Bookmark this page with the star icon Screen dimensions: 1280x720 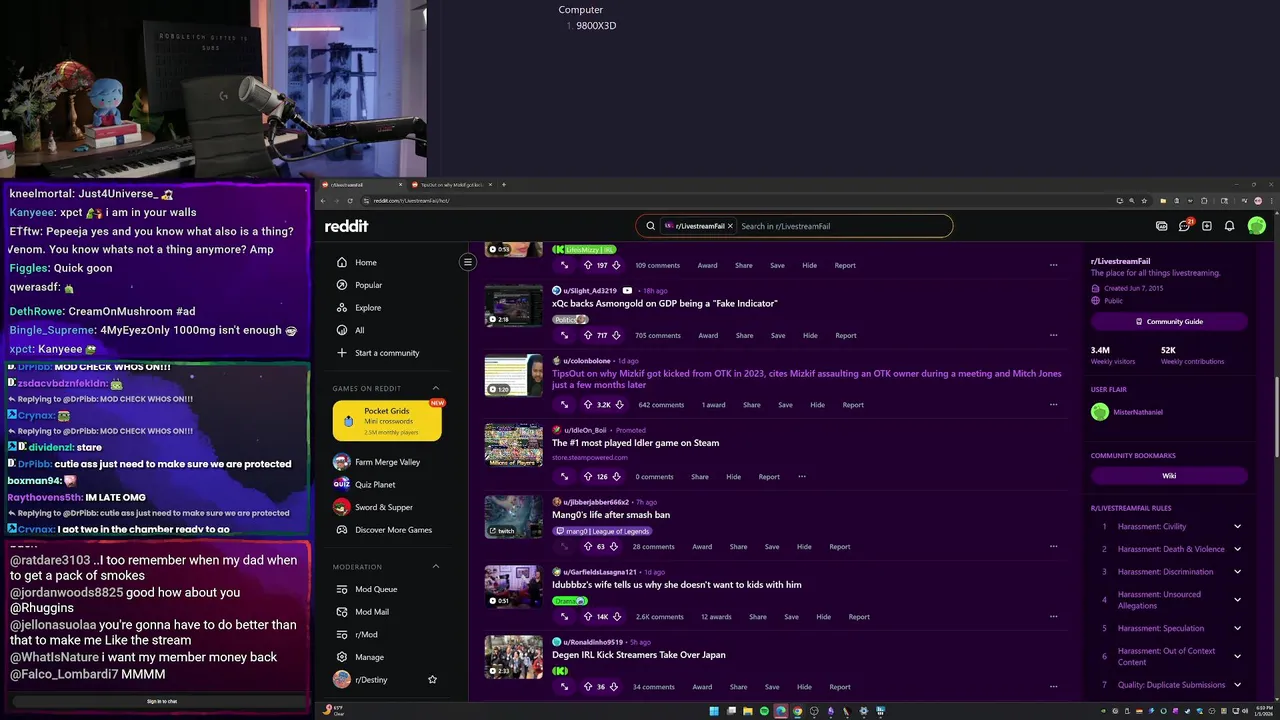pyautogui.click(x=1145, y=200)
